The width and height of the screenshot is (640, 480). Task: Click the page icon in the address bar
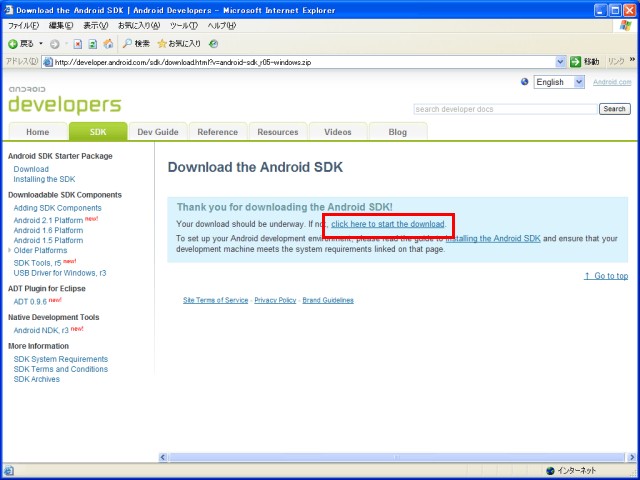48,62
